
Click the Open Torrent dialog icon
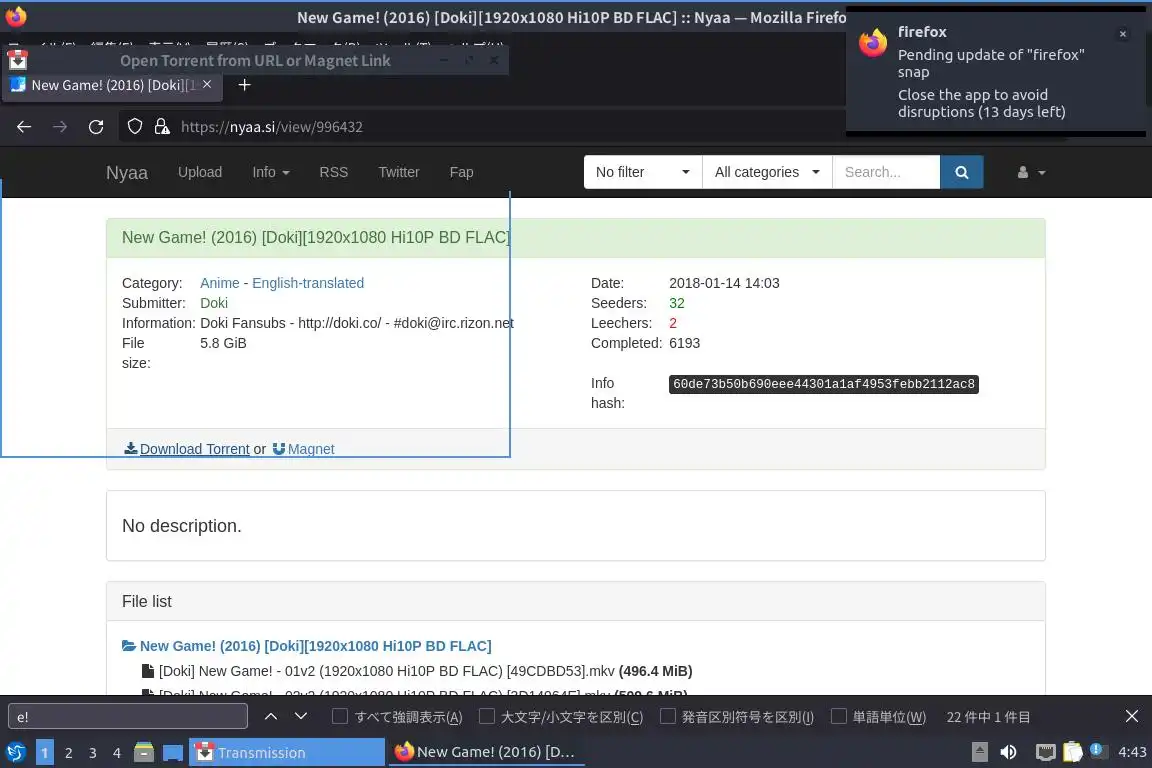(18, 60)
